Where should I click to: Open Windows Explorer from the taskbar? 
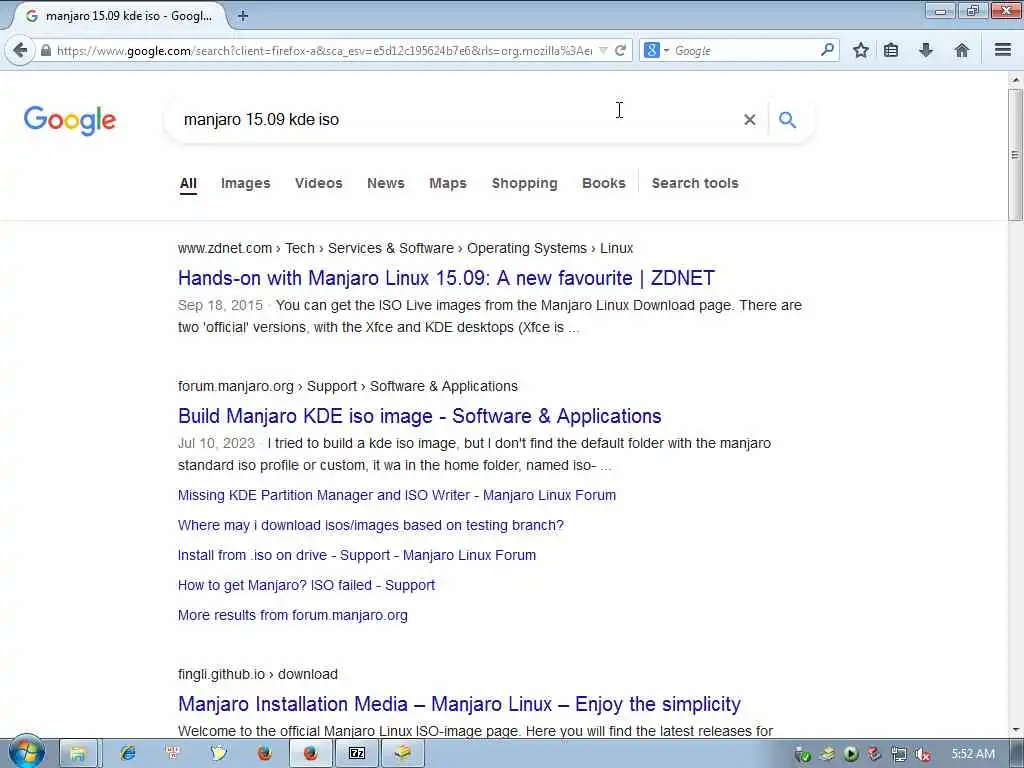click(x=78, y=754)
